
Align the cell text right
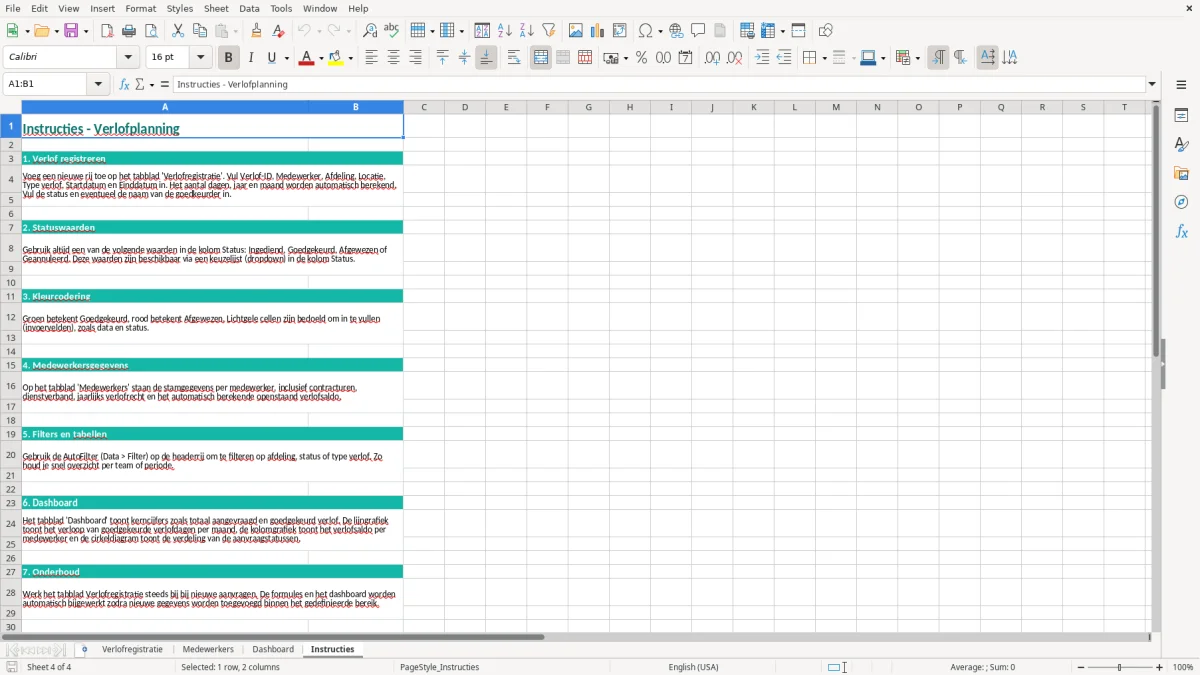point(415,58)
